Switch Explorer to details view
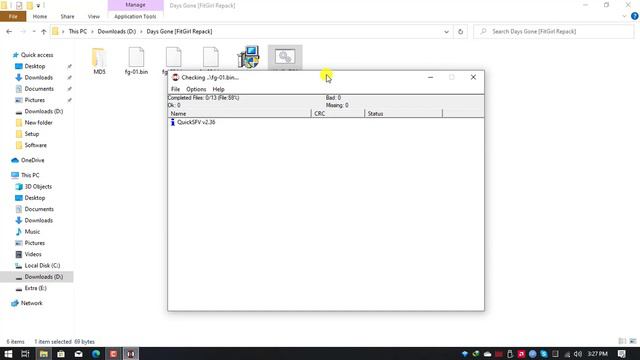Viewport: 640px width, 360px height. coord(622,341)
